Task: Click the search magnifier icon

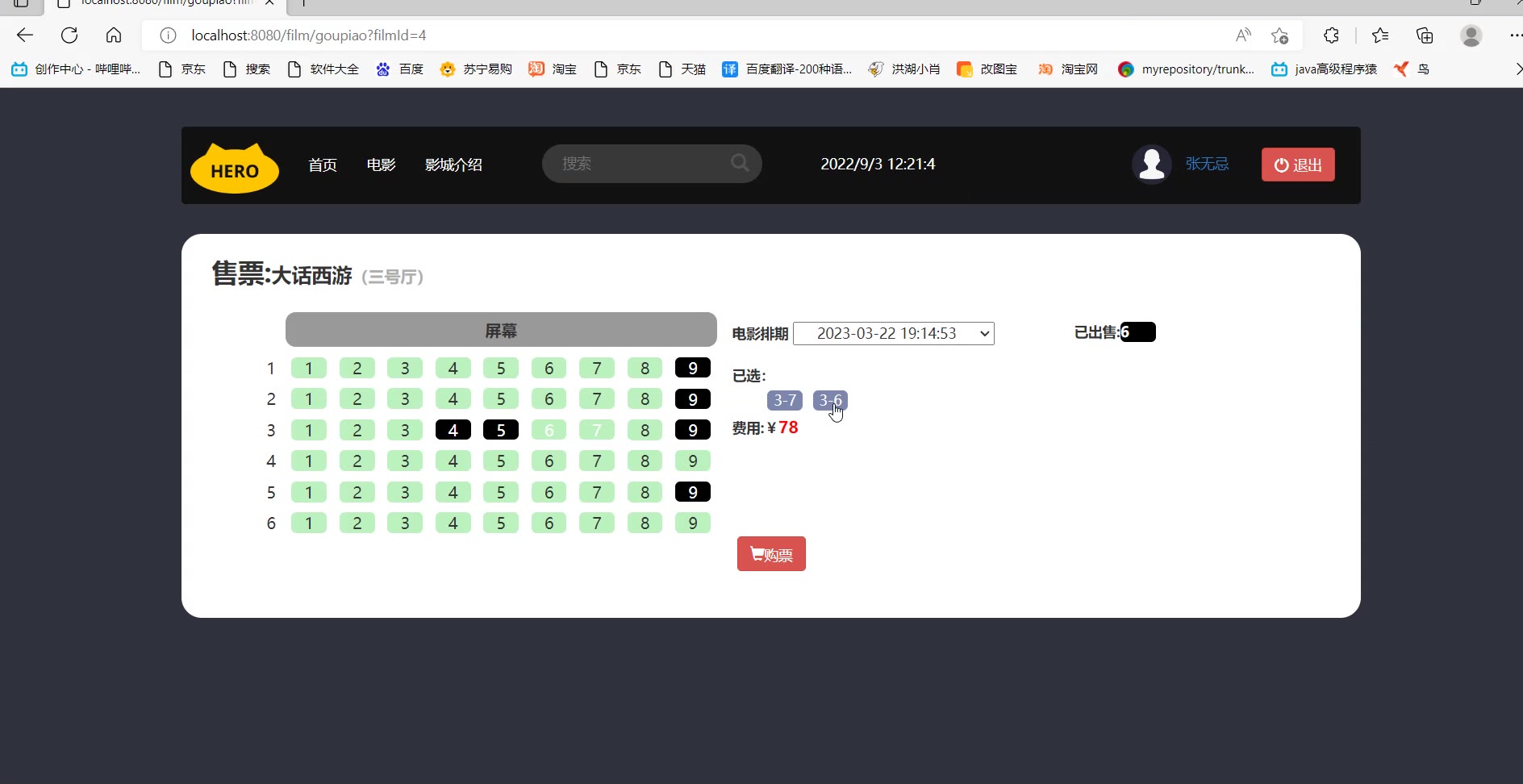Action: (740, 164)
